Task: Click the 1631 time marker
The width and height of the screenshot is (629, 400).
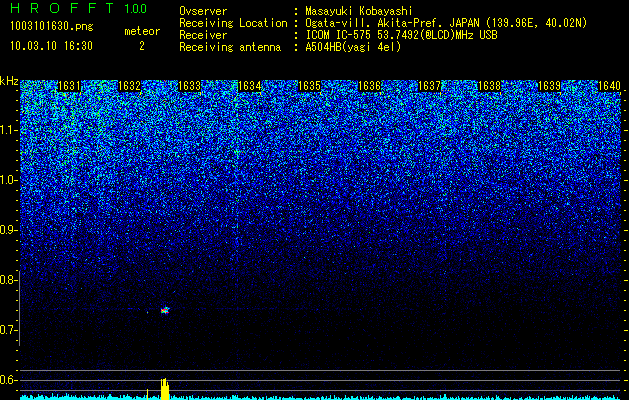Action: point(69,86)
